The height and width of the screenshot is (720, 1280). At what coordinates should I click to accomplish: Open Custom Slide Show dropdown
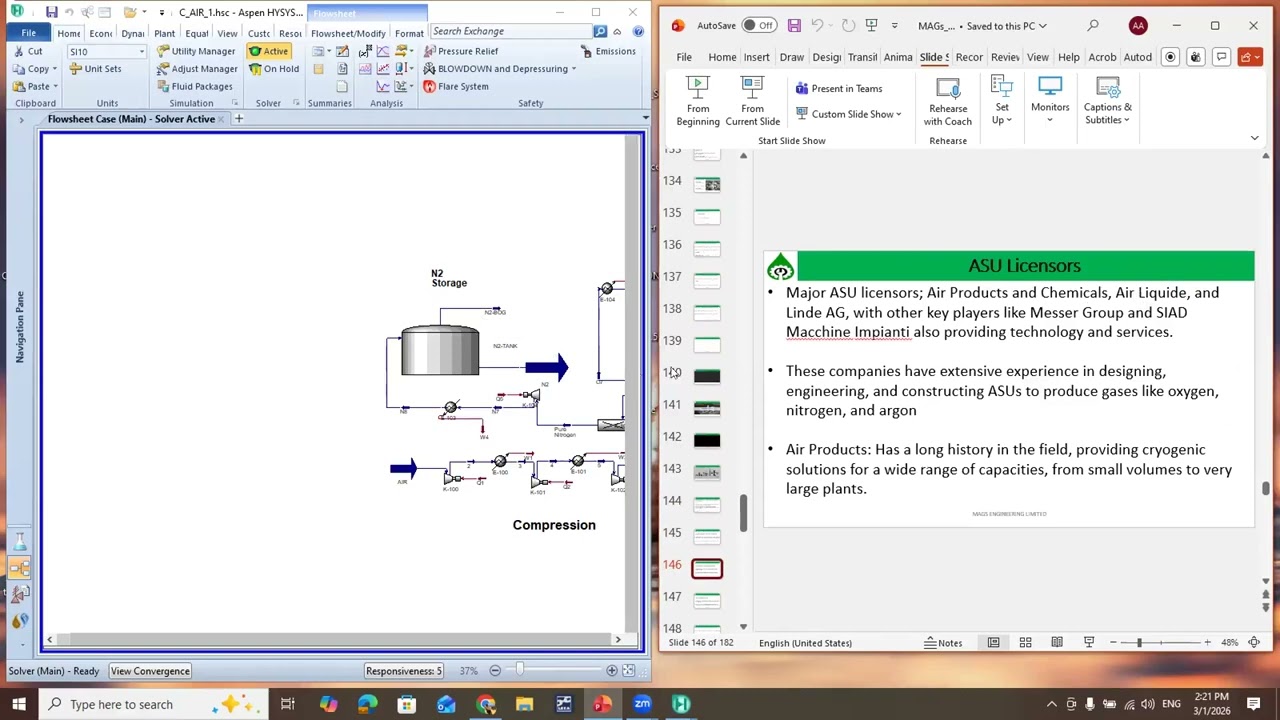(x=849, y=114)
